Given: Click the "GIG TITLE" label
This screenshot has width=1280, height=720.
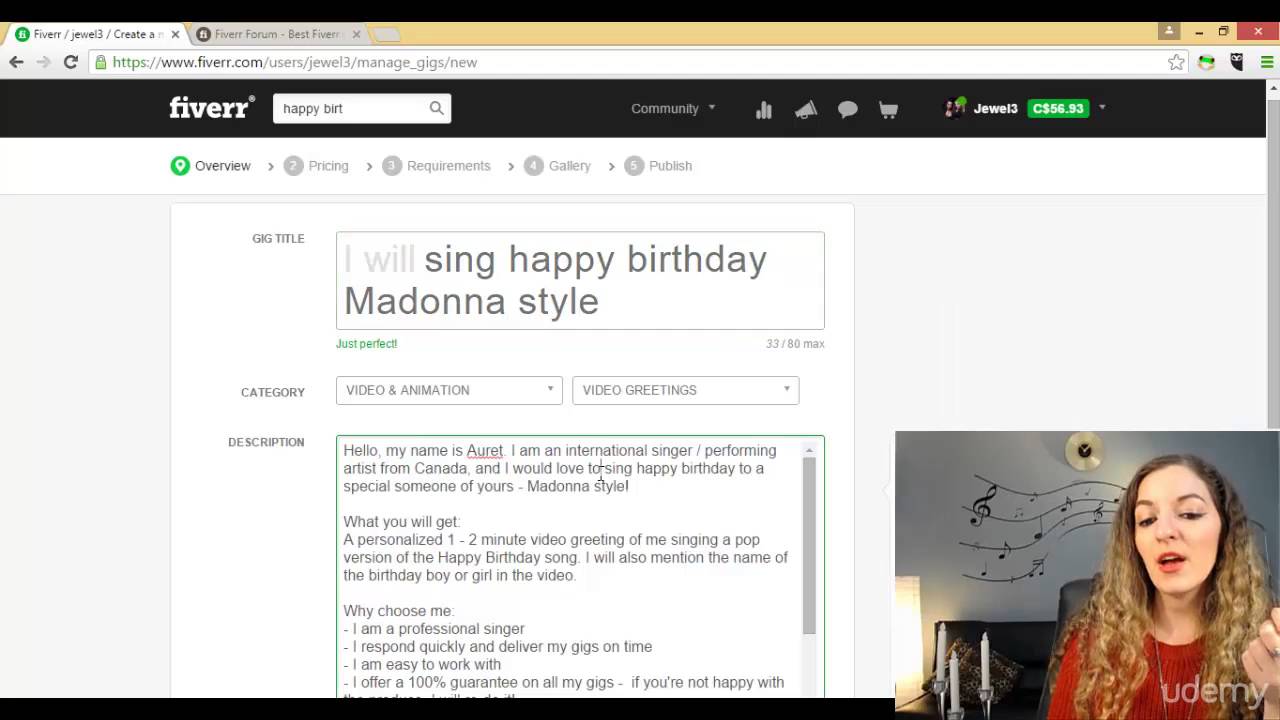Looking at the screenshot, I should (278, 239).
